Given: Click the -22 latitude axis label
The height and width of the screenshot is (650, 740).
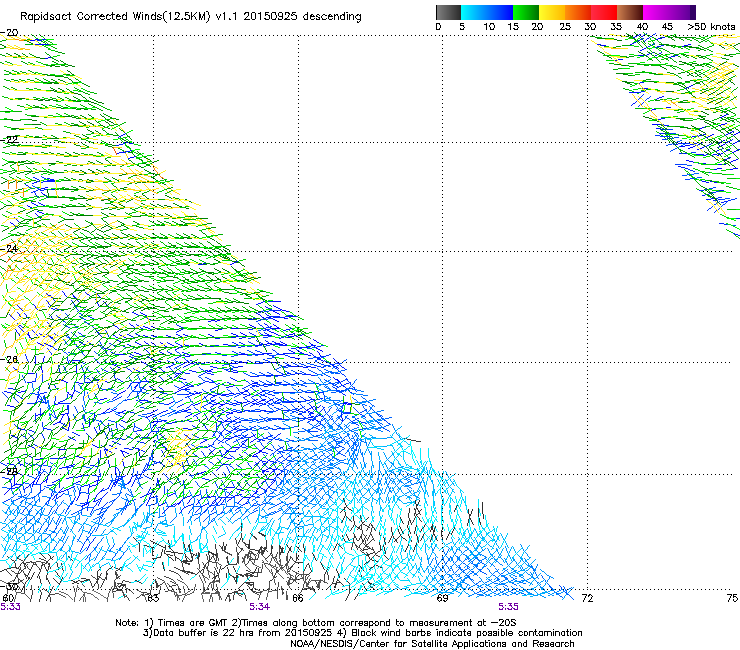Looking at the screenshot, I should (x=10, y=140).
